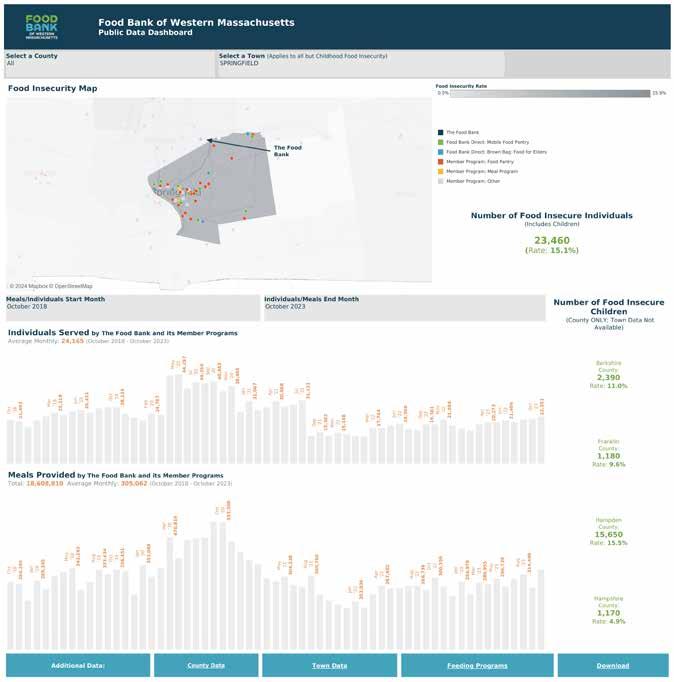Click the Food Bank of Western Massachusetts logo

click(x=41, y=27)
